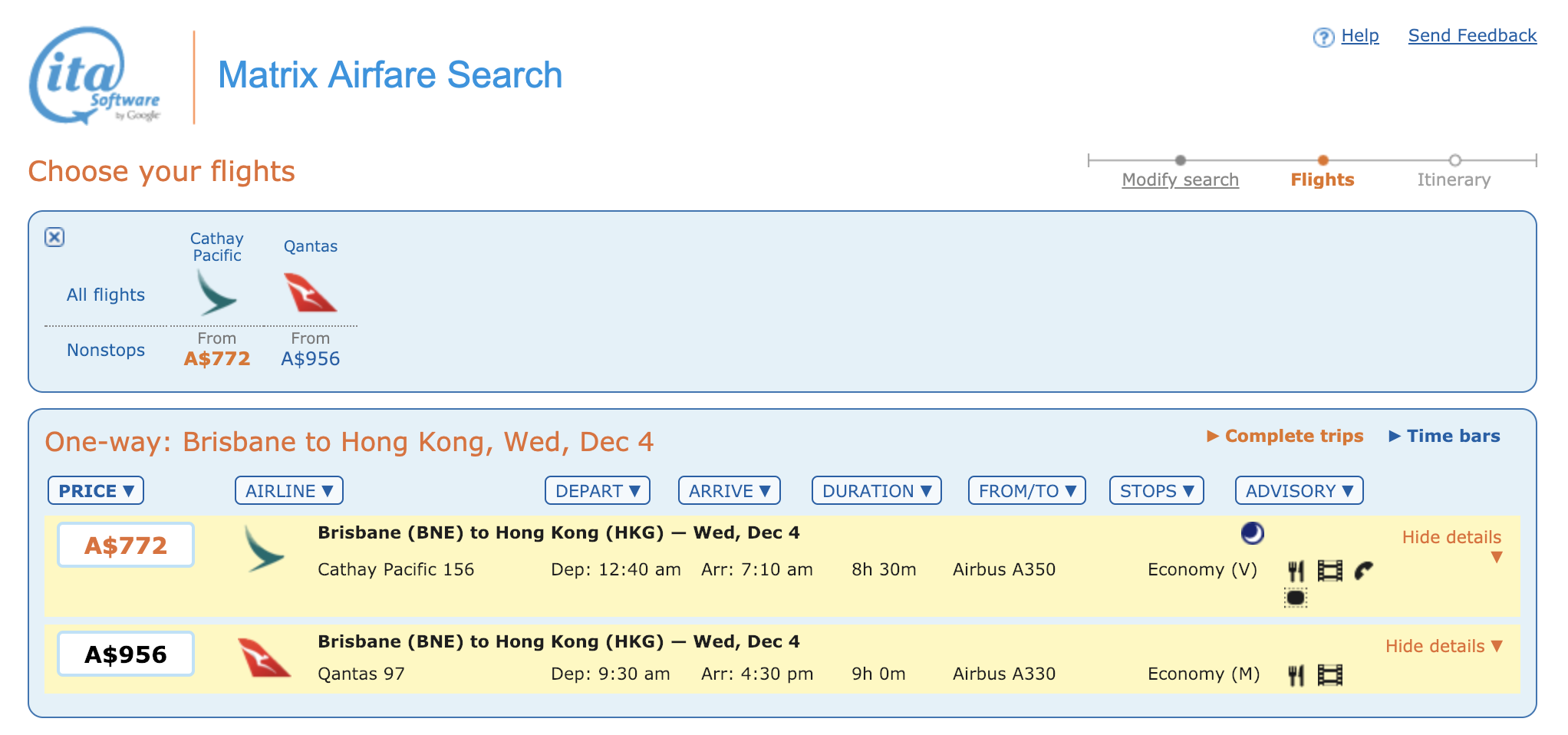
Task: Click the Qantas column header text
Action: [x=310, y=246]
